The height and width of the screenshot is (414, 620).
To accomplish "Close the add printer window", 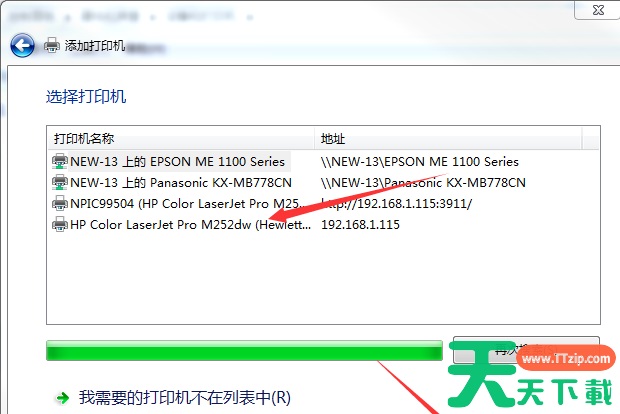I will pos(598,10).
